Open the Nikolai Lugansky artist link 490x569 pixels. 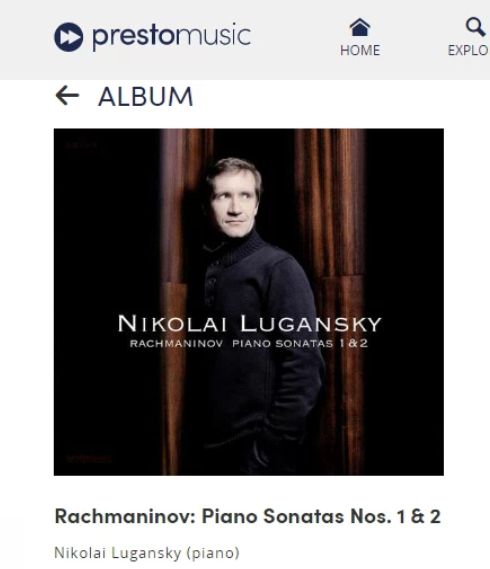pos(118,553)
